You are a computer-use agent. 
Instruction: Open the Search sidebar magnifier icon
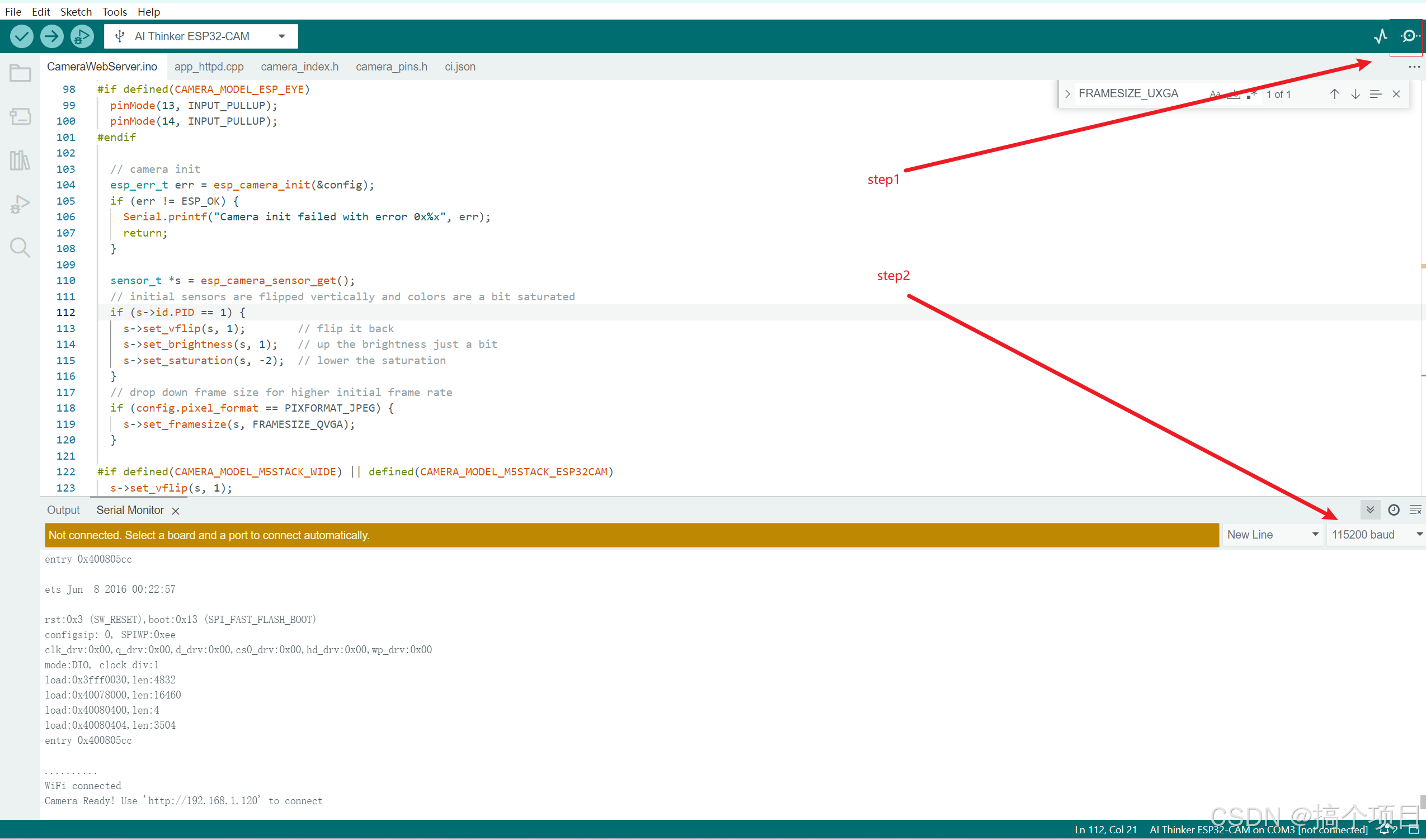click(x=20, y=247)
